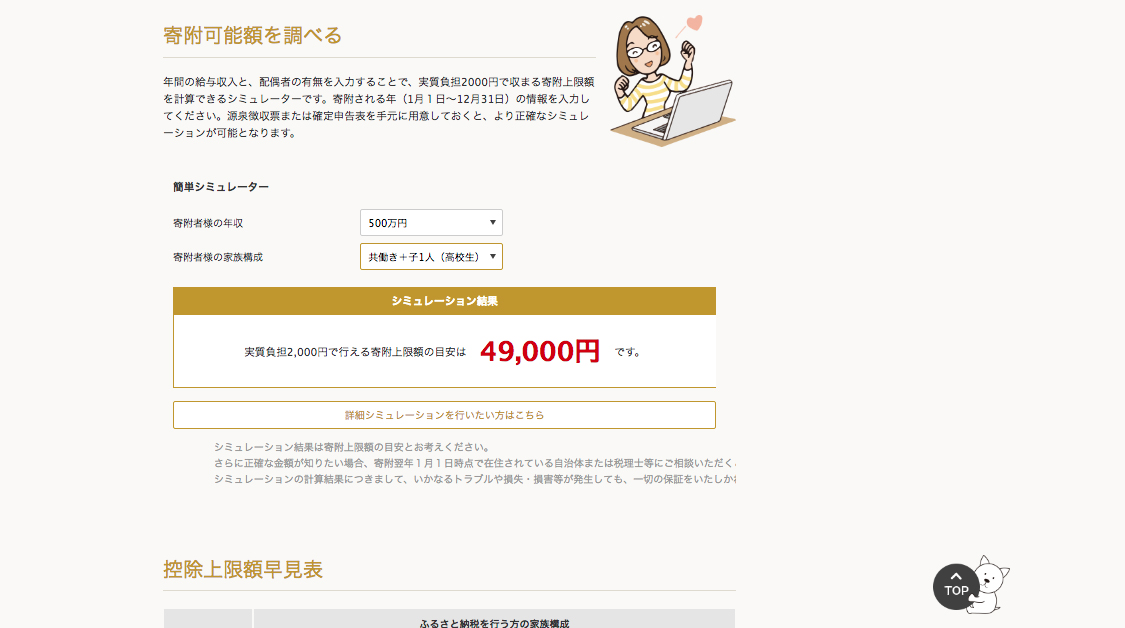The height and width of the screenshot is (628, 1125).
Task: Click the 寄附者様の年収 field label
Action: (207, 223)
